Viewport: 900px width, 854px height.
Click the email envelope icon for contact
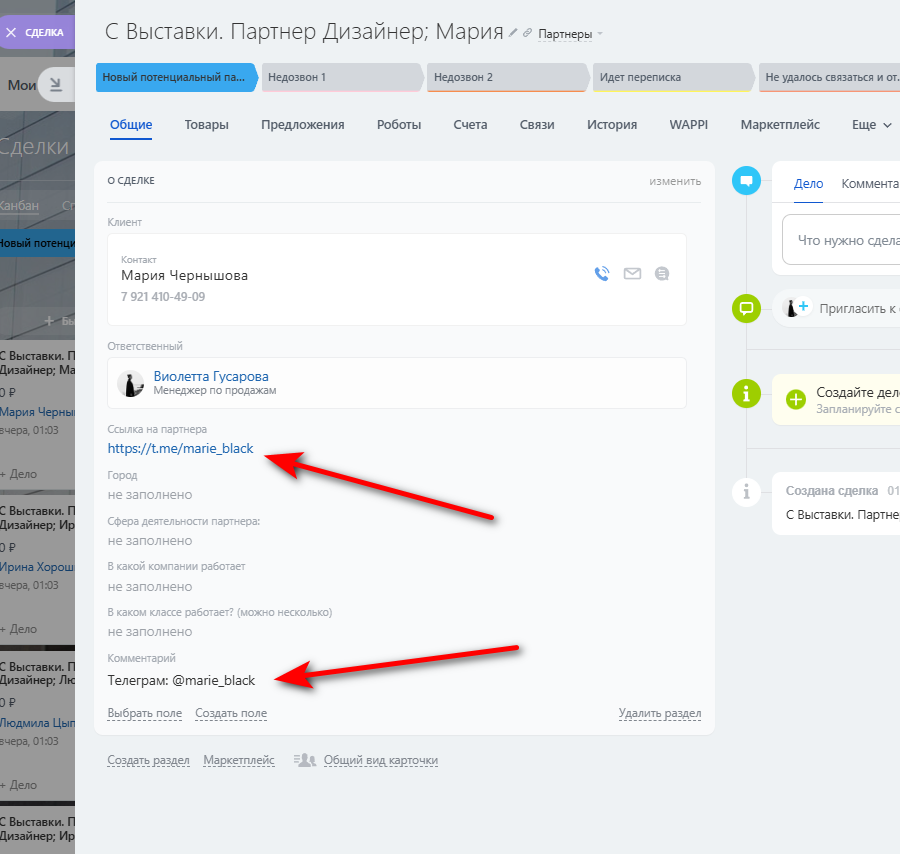point(632,274)
